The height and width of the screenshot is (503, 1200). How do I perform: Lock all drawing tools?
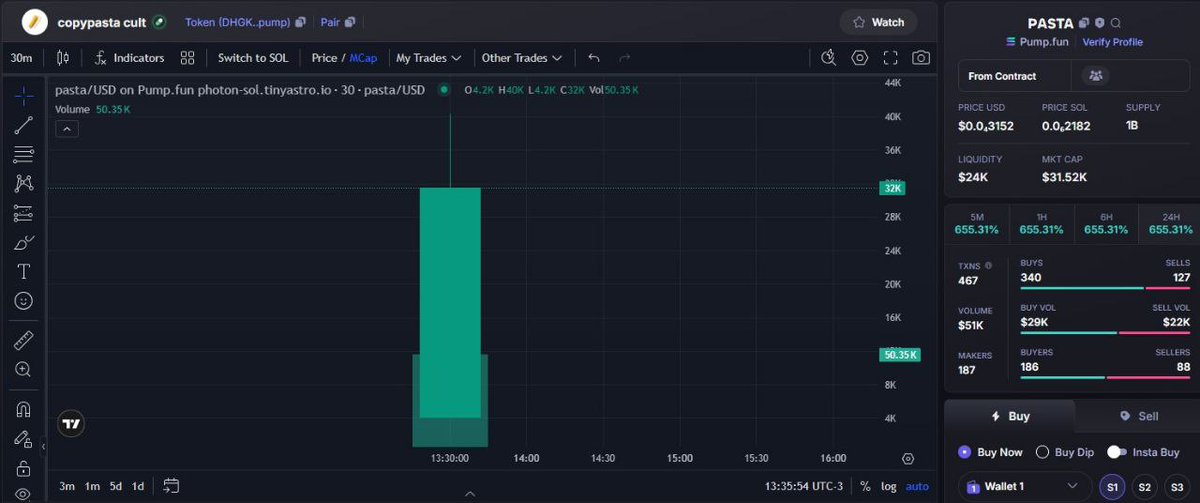[x=24, y=468]
